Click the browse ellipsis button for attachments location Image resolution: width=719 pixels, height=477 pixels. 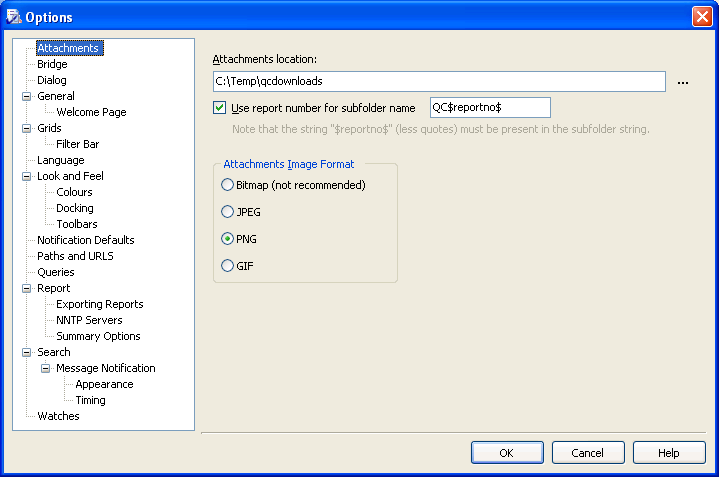tap(683, 82)
